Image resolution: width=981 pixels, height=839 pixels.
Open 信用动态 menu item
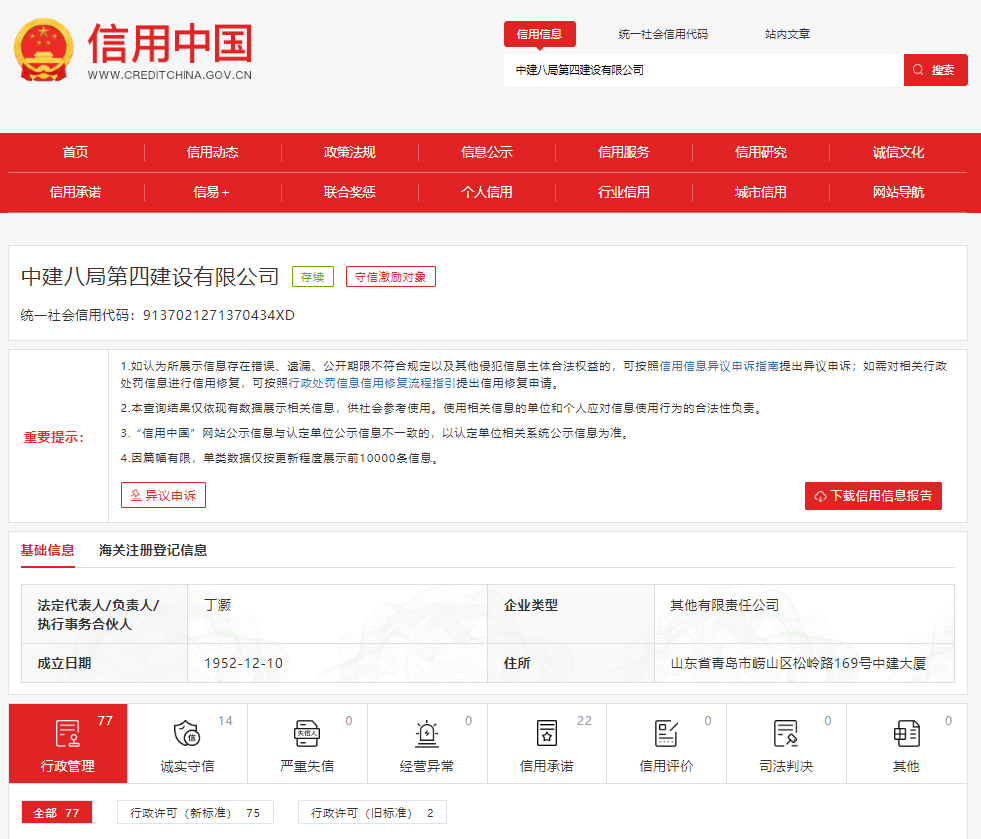pos(213,152)
